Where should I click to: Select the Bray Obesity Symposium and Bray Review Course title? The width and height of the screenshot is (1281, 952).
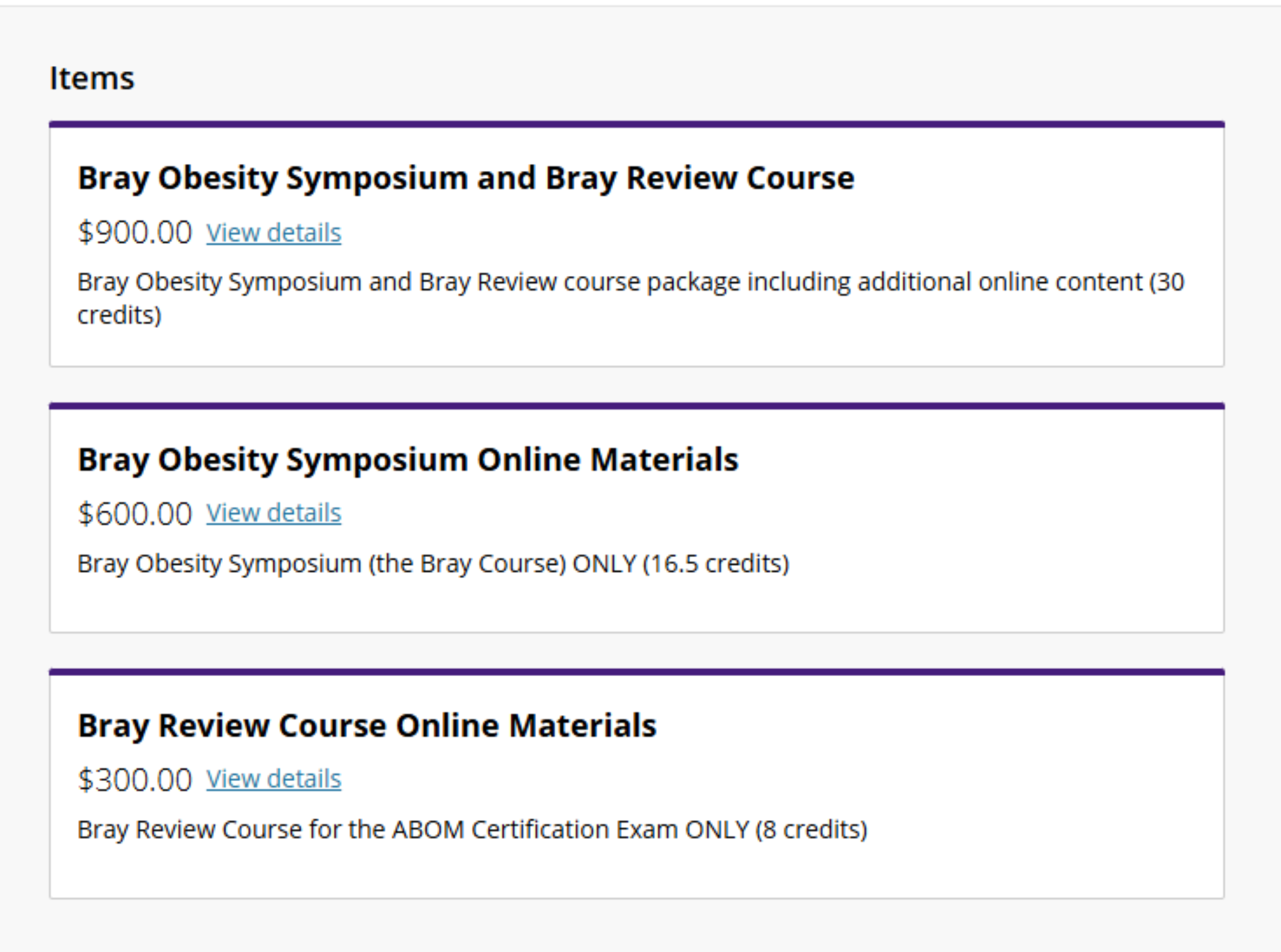point(466,178)
